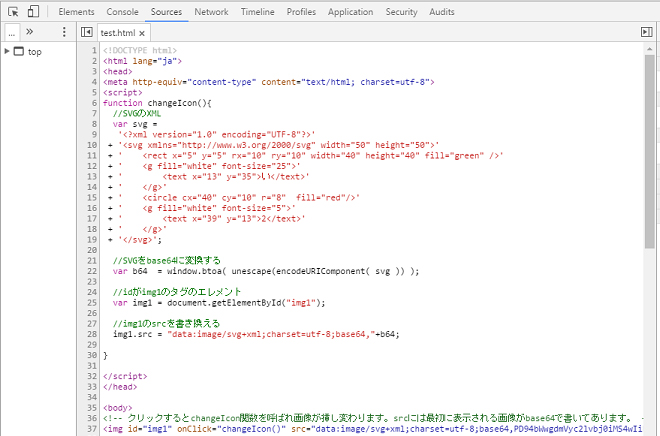This screenshot has width=660, height=436.
Task: Expand the top frame tree node
Action: click(x=7, y=51)
